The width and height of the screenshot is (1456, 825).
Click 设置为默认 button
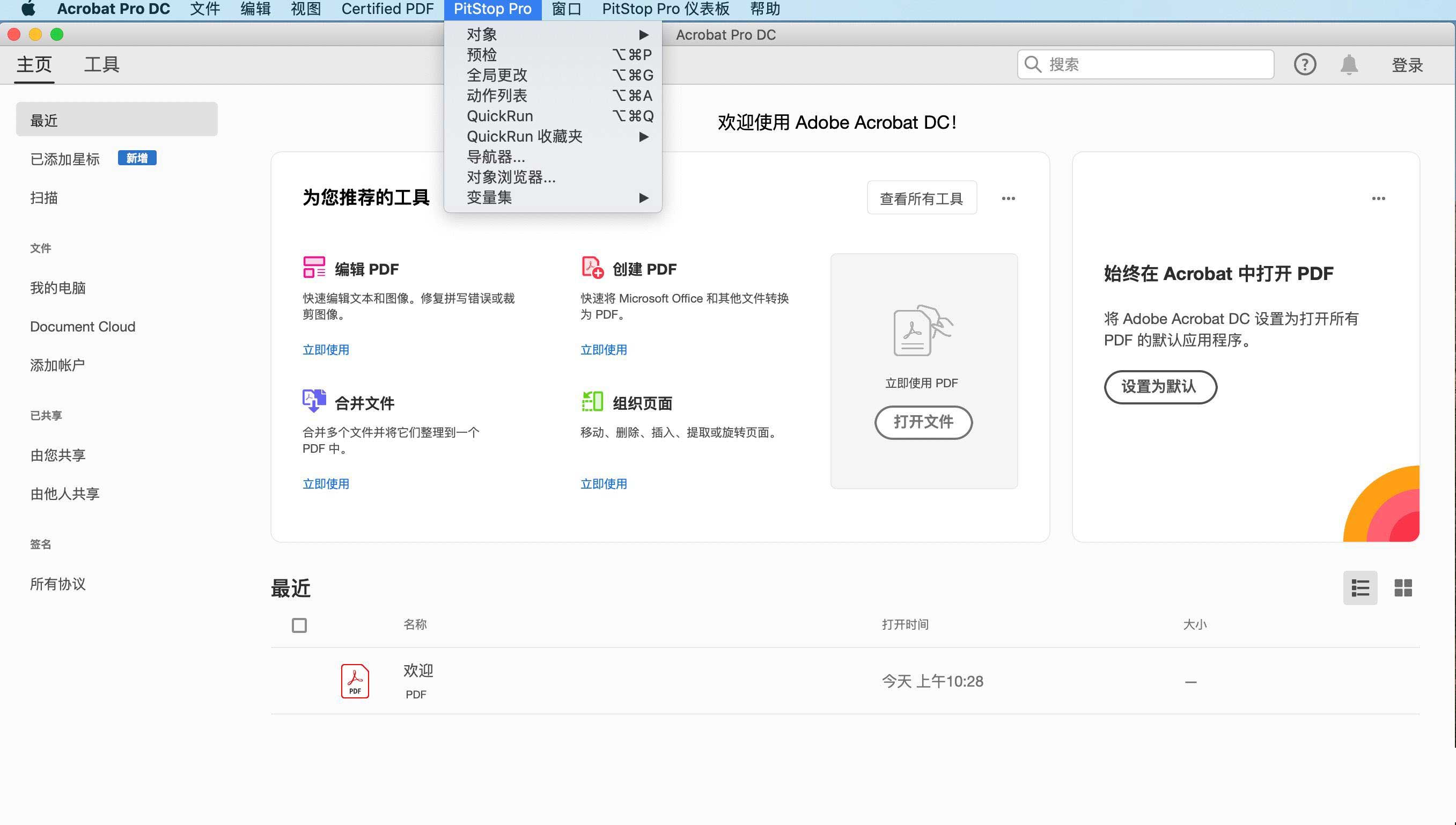tap(1160, 387)
